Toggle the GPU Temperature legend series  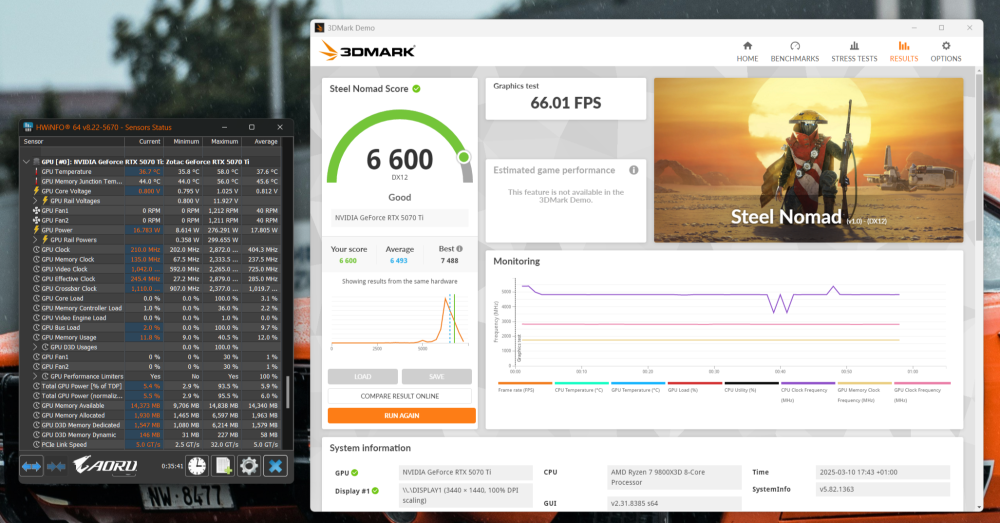click(x=638, y=388)
